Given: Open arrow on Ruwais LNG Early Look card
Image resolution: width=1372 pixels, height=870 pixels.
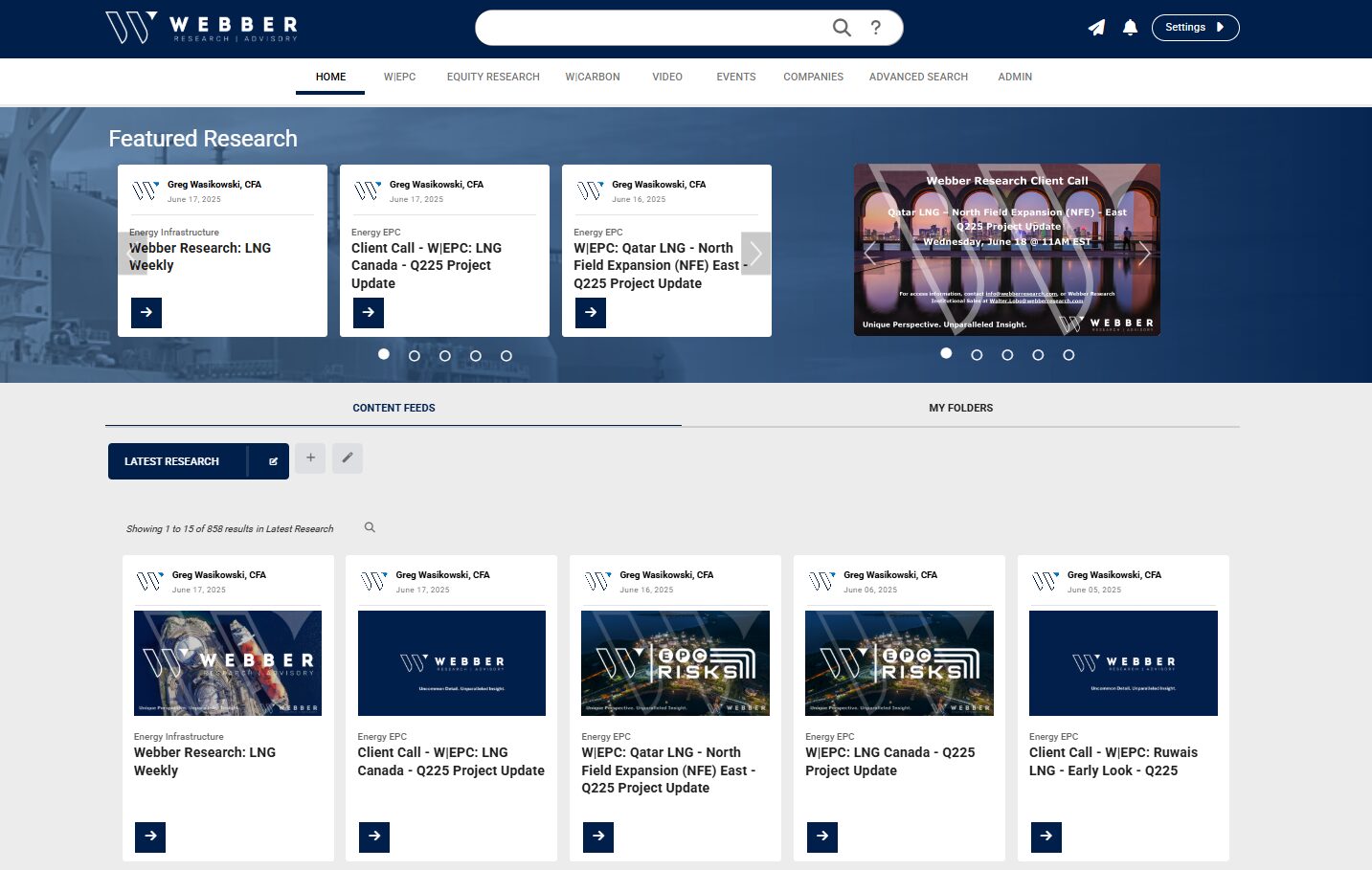Looking at the screenshot, I should pyautogui.click(x=1046, y=837).
